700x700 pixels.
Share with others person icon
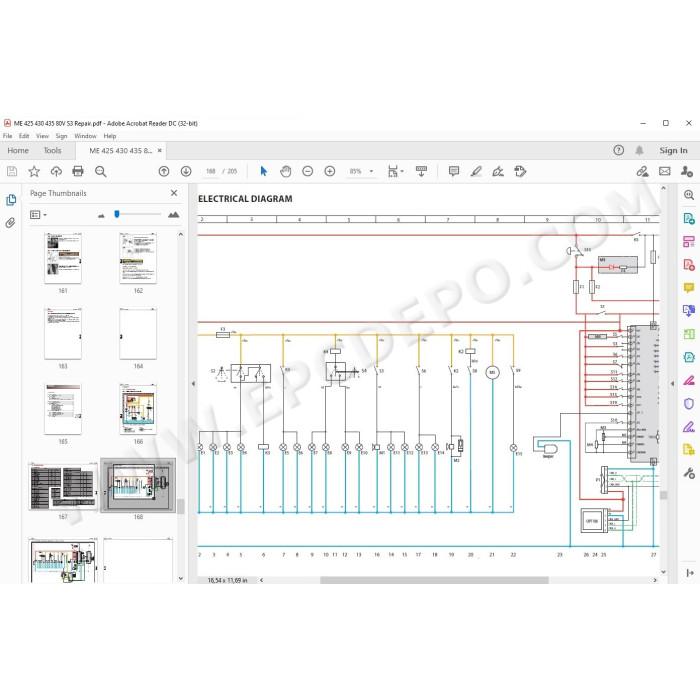point(687,171)
